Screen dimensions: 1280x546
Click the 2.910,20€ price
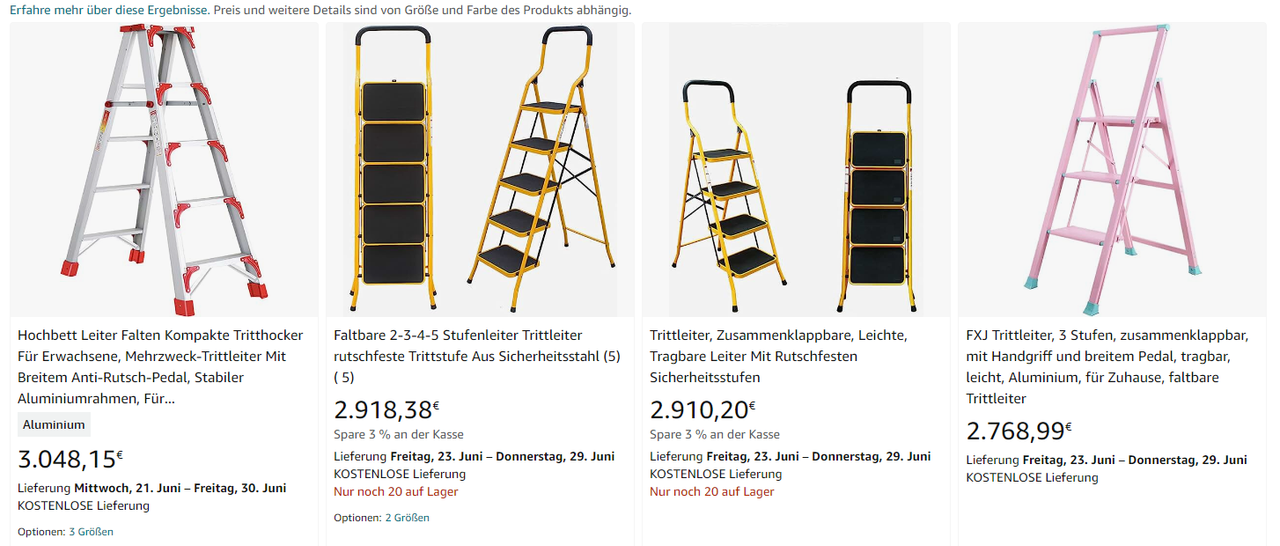click(702, 410)
